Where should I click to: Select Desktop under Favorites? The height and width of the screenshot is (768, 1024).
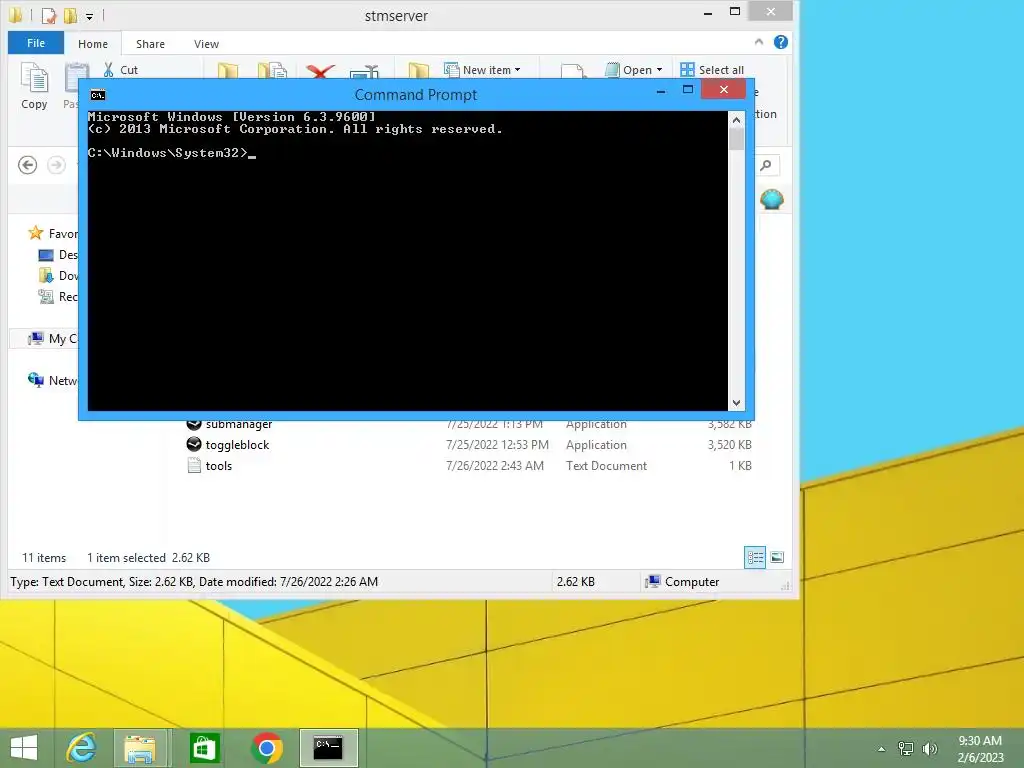pyautogui.click(x=58, y=255)
